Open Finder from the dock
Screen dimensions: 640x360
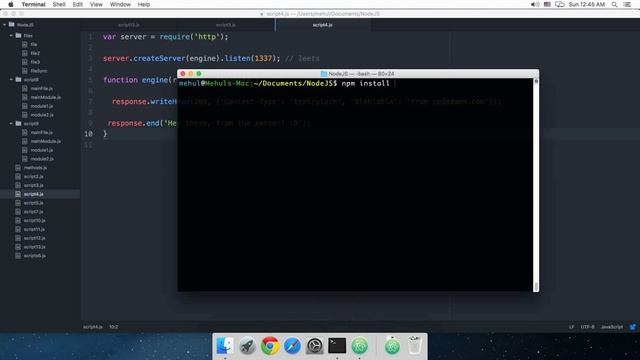point(225,346)
